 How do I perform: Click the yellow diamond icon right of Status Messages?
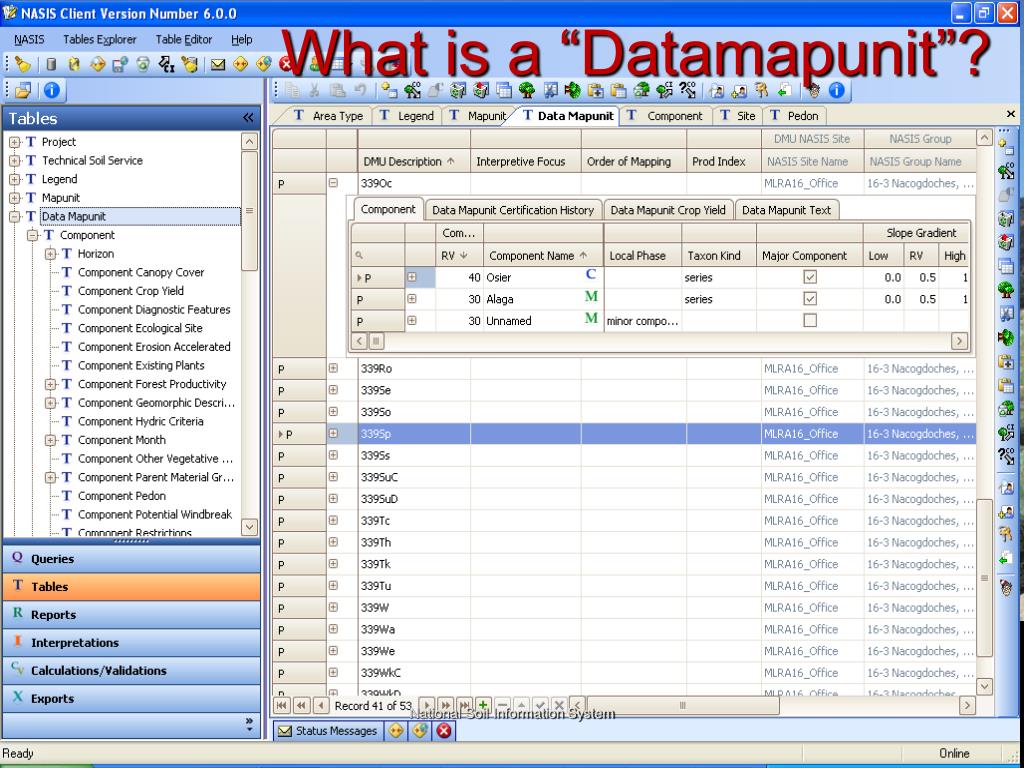396,731
